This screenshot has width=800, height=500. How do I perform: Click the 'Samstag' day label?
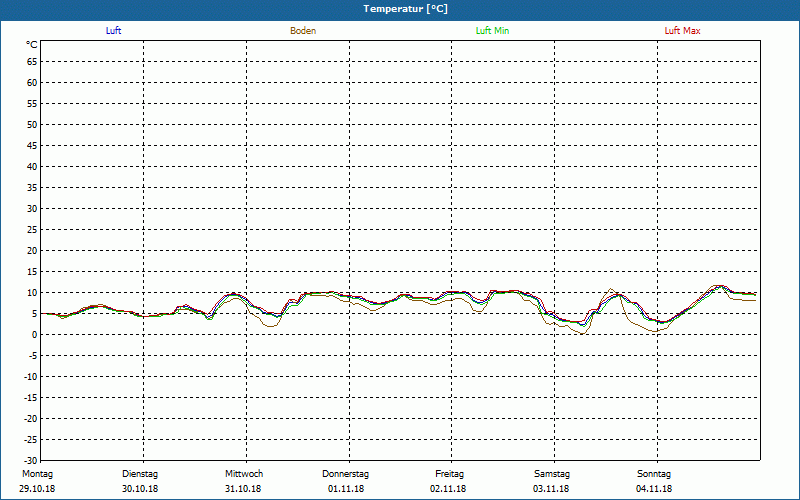(x=552, y=474)
